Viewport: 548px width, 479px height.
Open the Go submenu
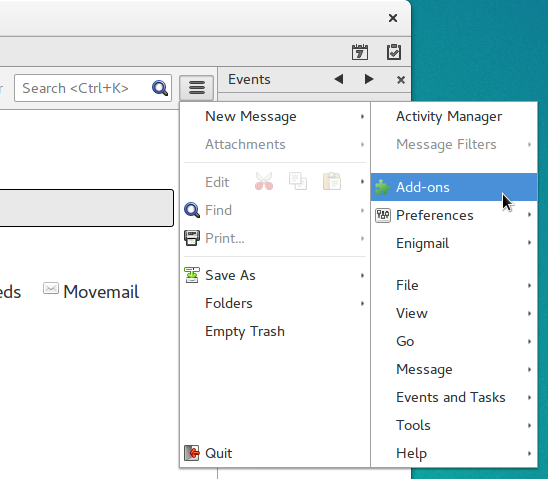tap(454, 341)
